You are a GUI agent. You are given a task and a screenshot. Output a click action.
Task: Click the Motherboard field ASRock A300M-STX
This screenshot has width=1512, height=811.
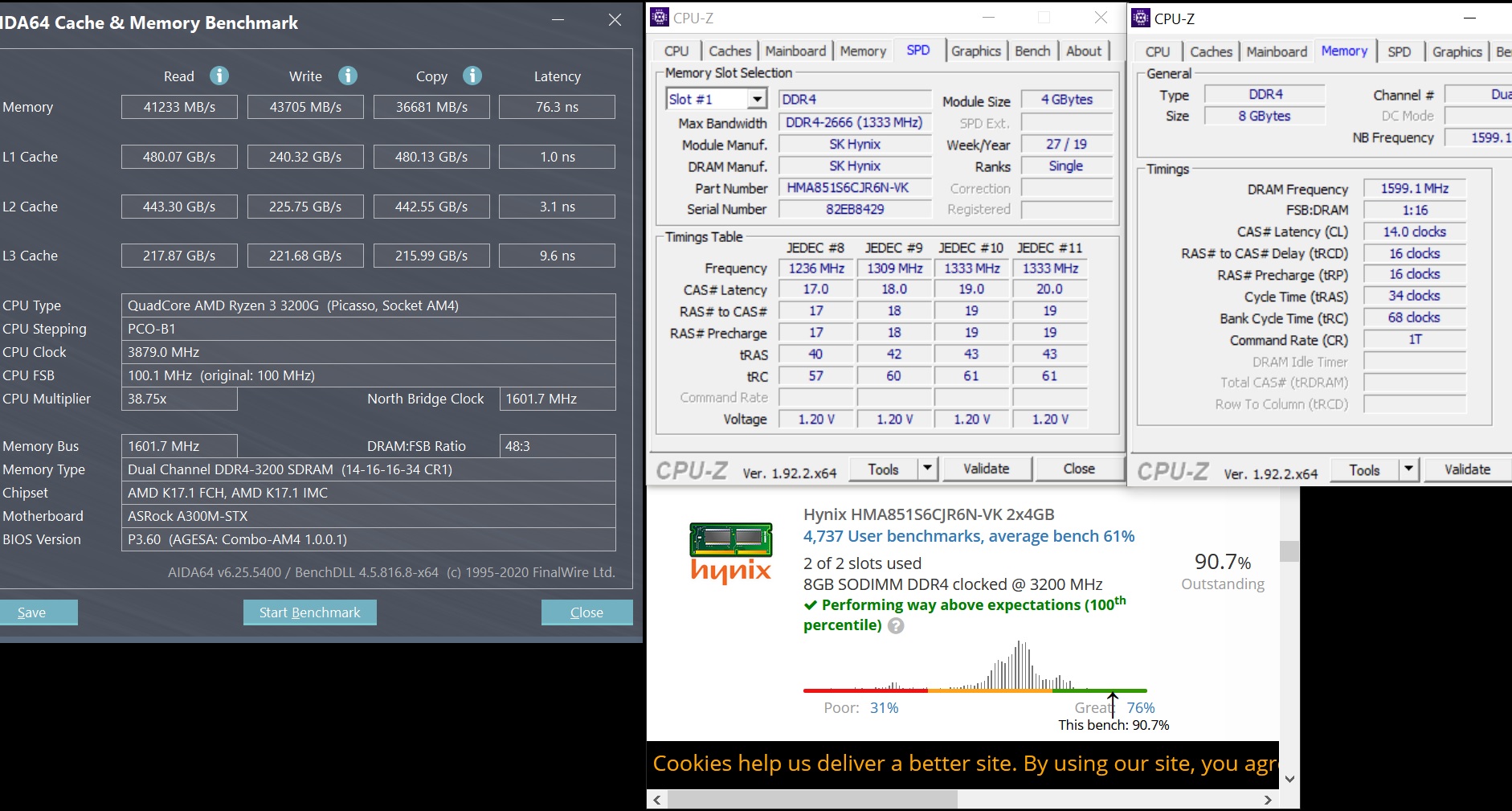click(369, 516)
